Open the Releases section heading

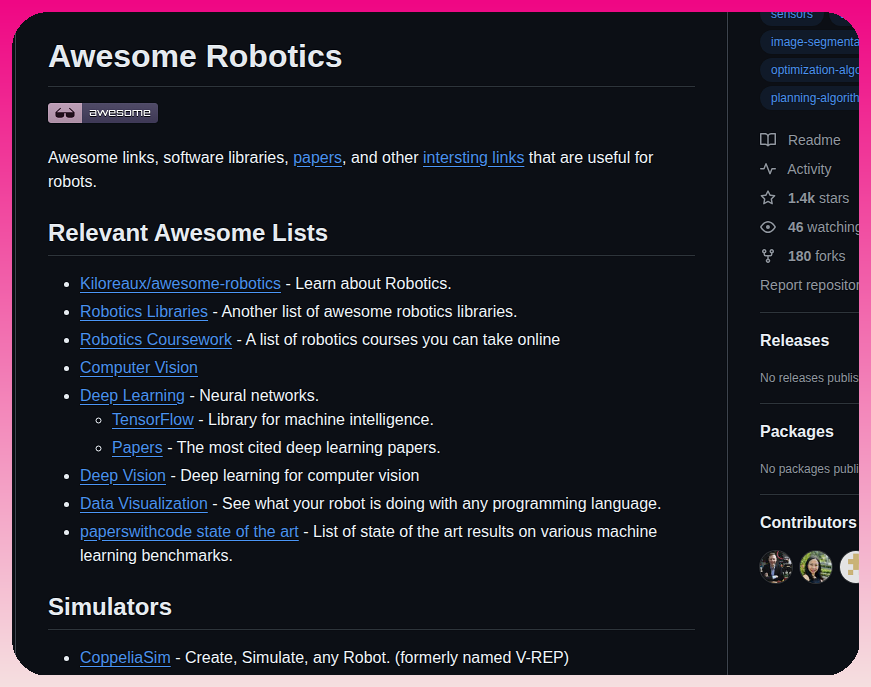794,340
